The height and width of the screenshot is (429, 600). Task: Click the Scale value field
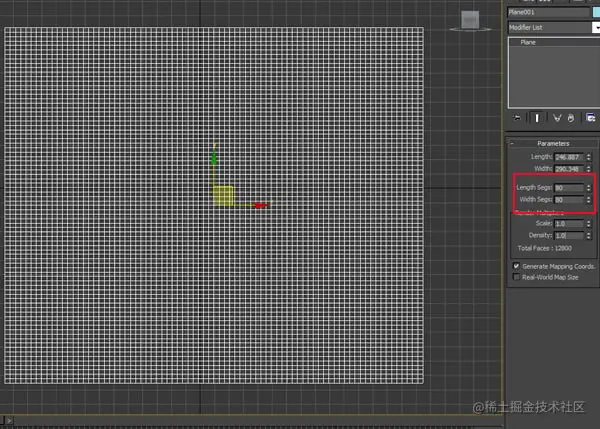point(569,223)
